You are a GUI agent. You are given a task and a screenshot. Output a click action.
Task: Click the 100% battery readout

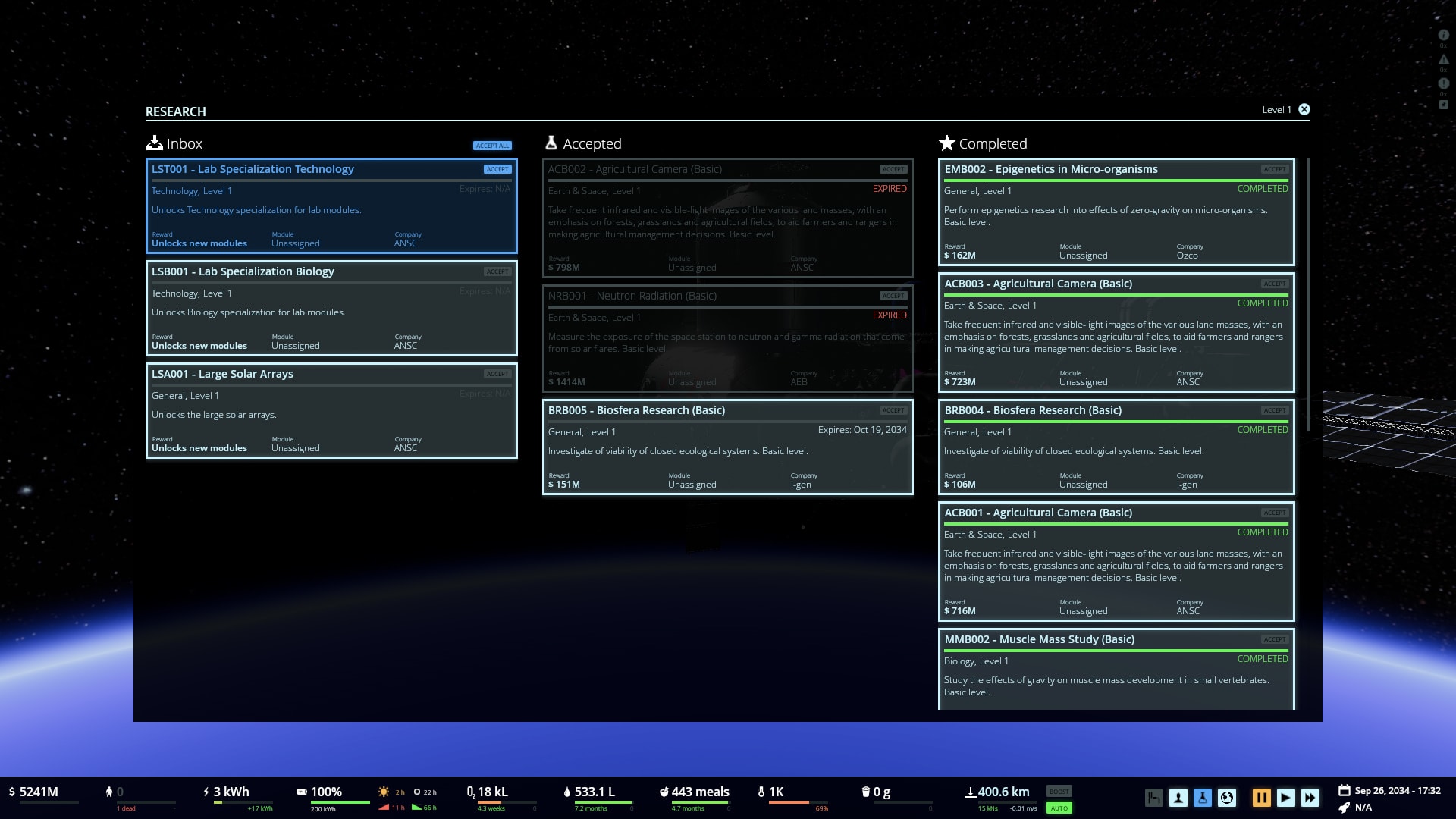[326, 792]
